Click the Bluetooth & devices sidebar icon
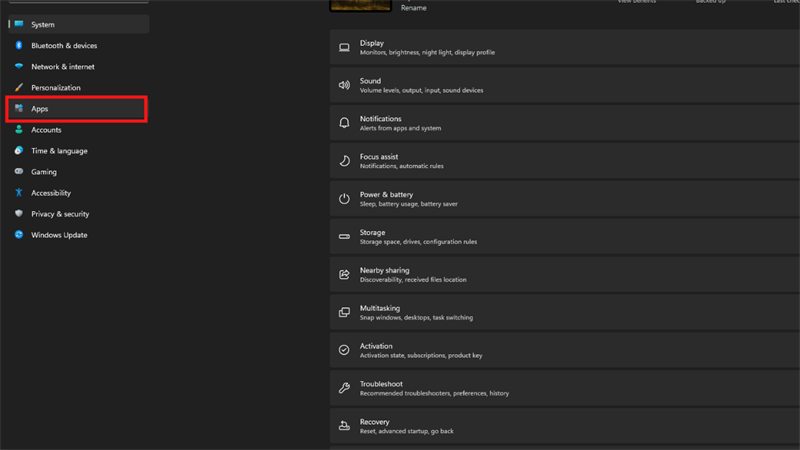Image resolution: width=800 pixels, height=450 pixels. 18,46
